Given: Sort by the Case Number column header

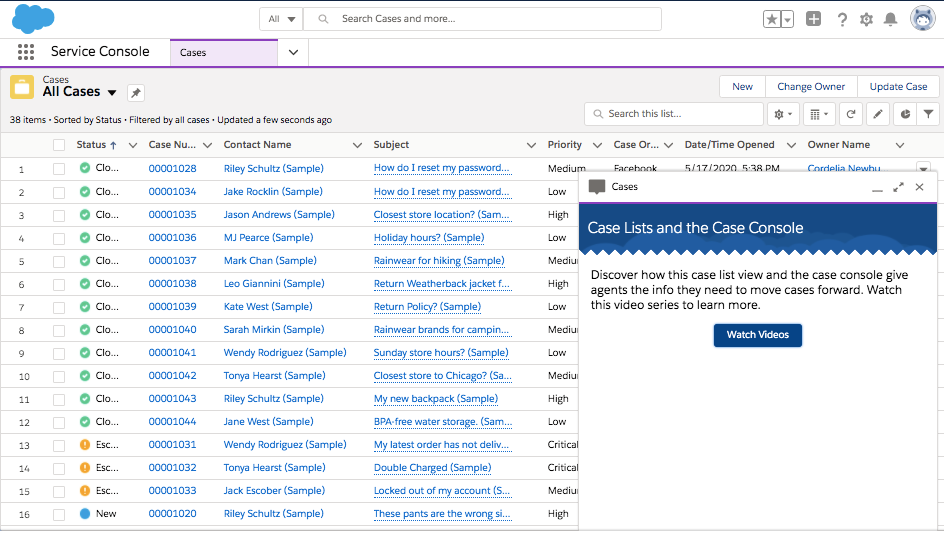Looking at the screenshot, I should [x=172, y=145].
